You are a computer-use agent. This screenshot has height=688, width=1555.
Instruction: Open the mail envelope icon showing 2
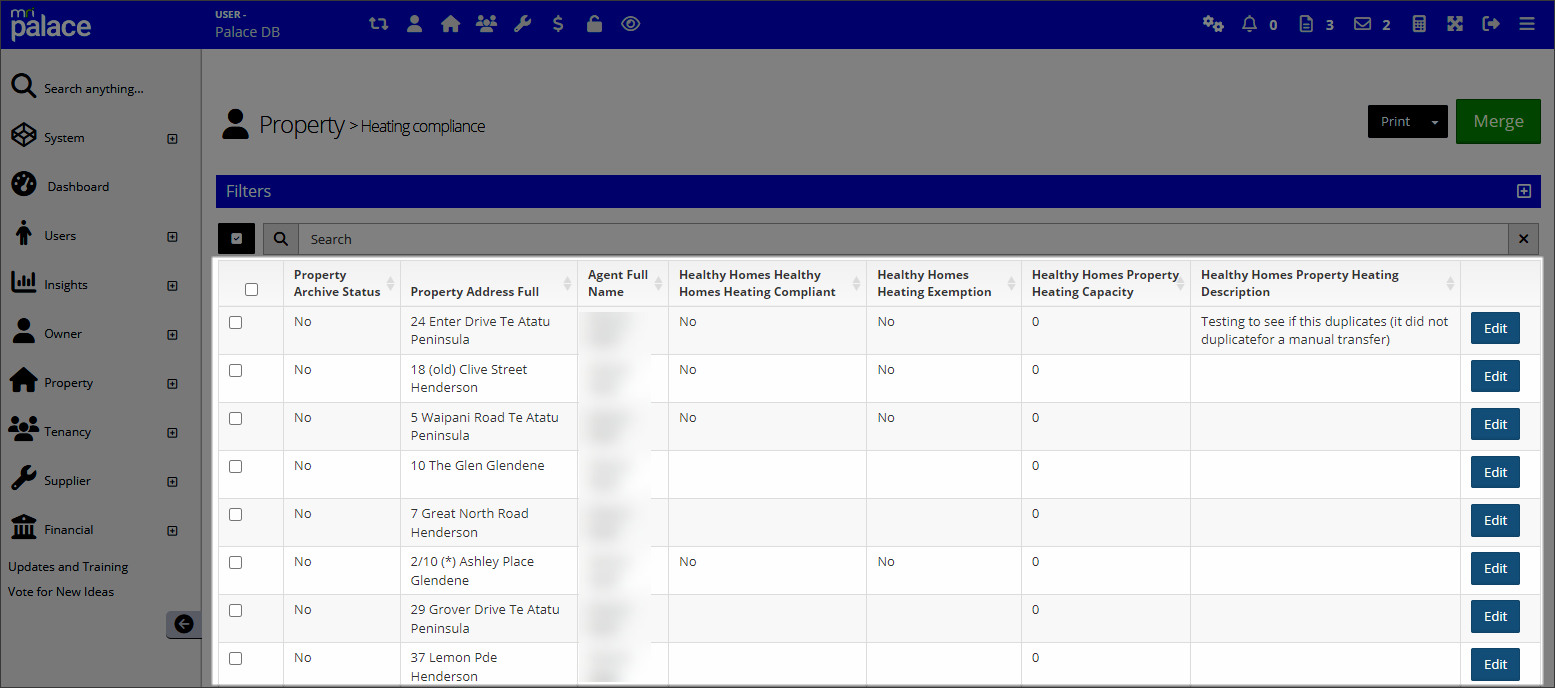[1362, 24]
